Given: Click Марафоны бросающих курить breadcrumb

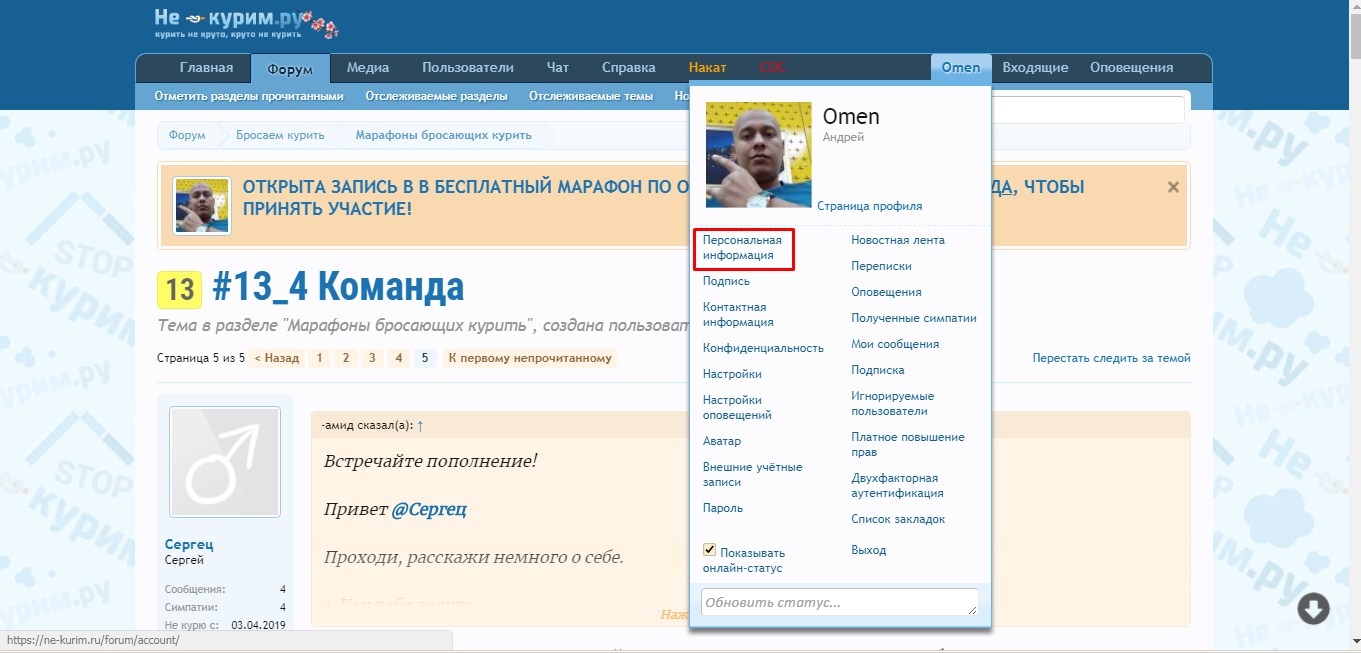Looking at the screenshot, I should [x=444, y=135].
